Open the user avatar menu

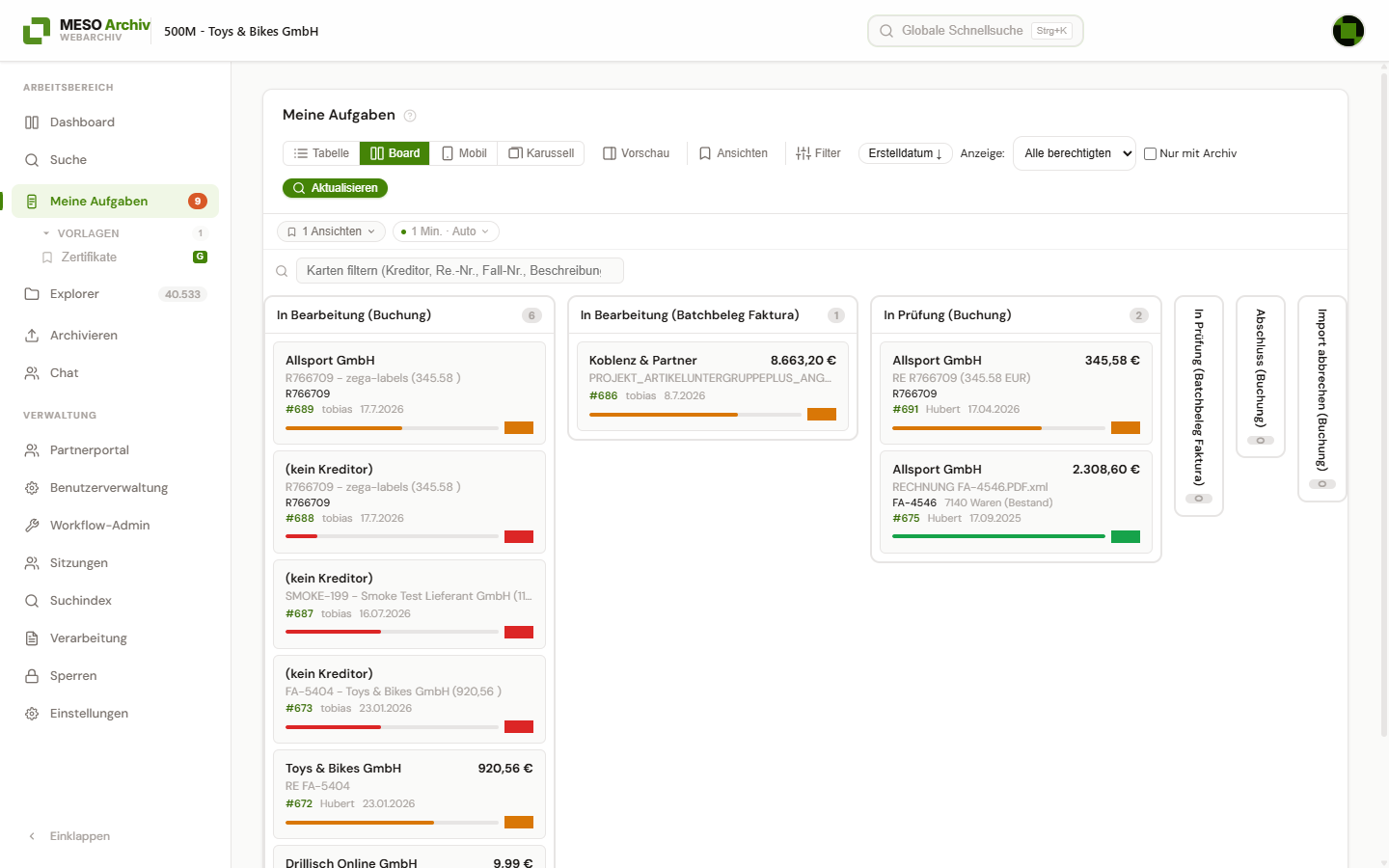(1348, 31)
